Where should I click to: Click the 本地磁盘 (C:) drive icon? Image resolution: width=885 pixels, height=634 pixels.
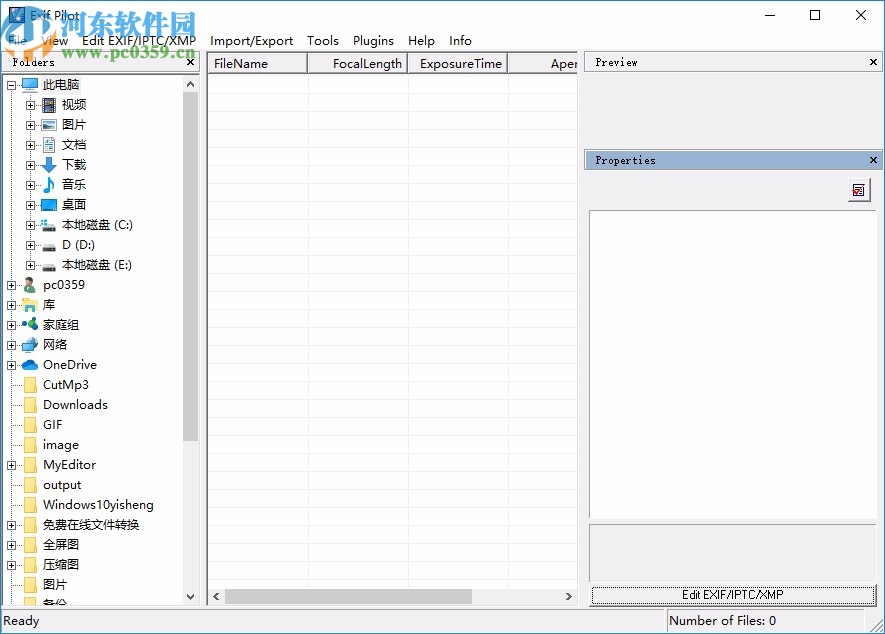click(47, 224)
